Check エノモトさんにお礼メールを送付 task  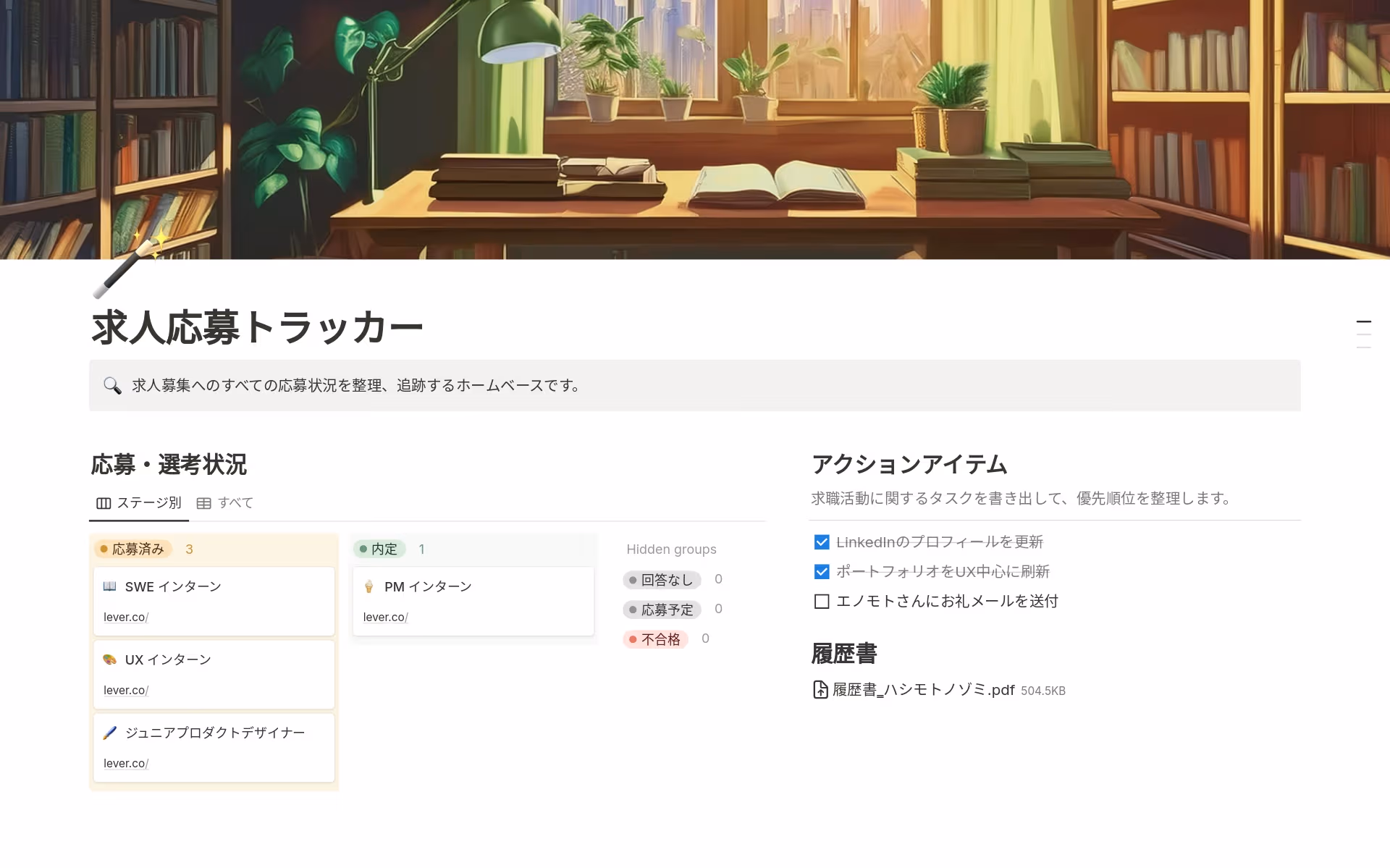pyautogui.click(x=822, y=601)
